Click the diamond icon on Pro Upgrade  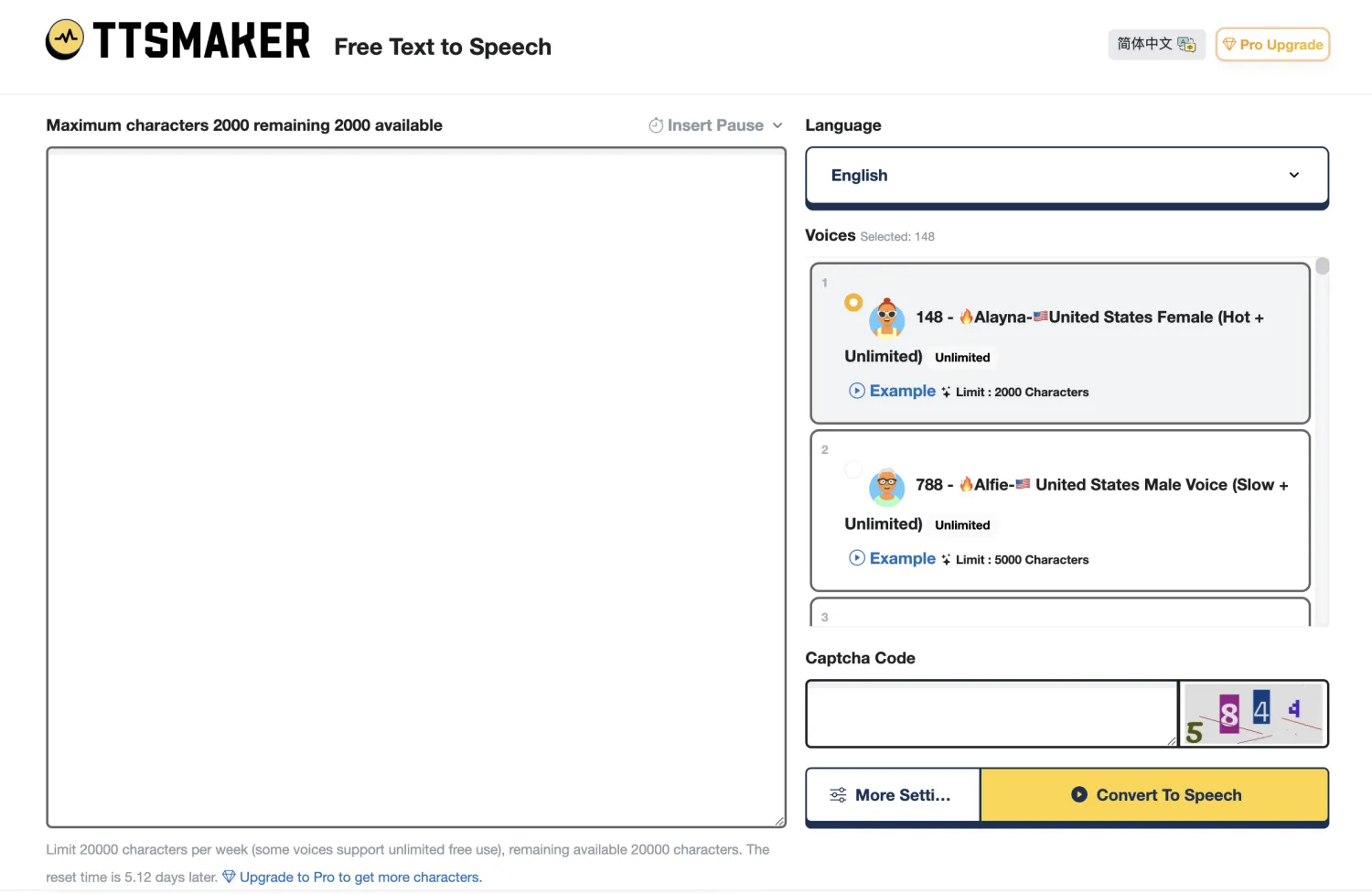pyautogui.click(x=1229, y=44)
